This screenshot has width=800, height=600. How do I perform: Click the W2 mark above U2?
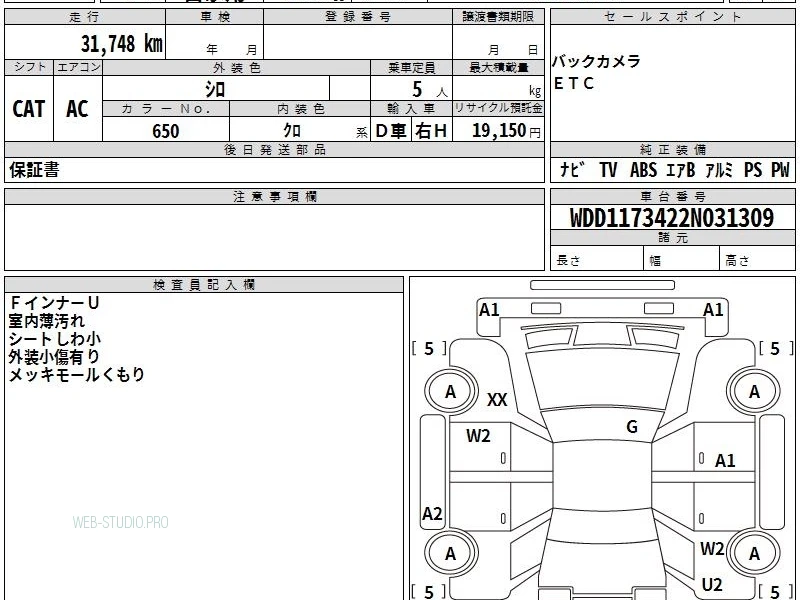point(712,549)
